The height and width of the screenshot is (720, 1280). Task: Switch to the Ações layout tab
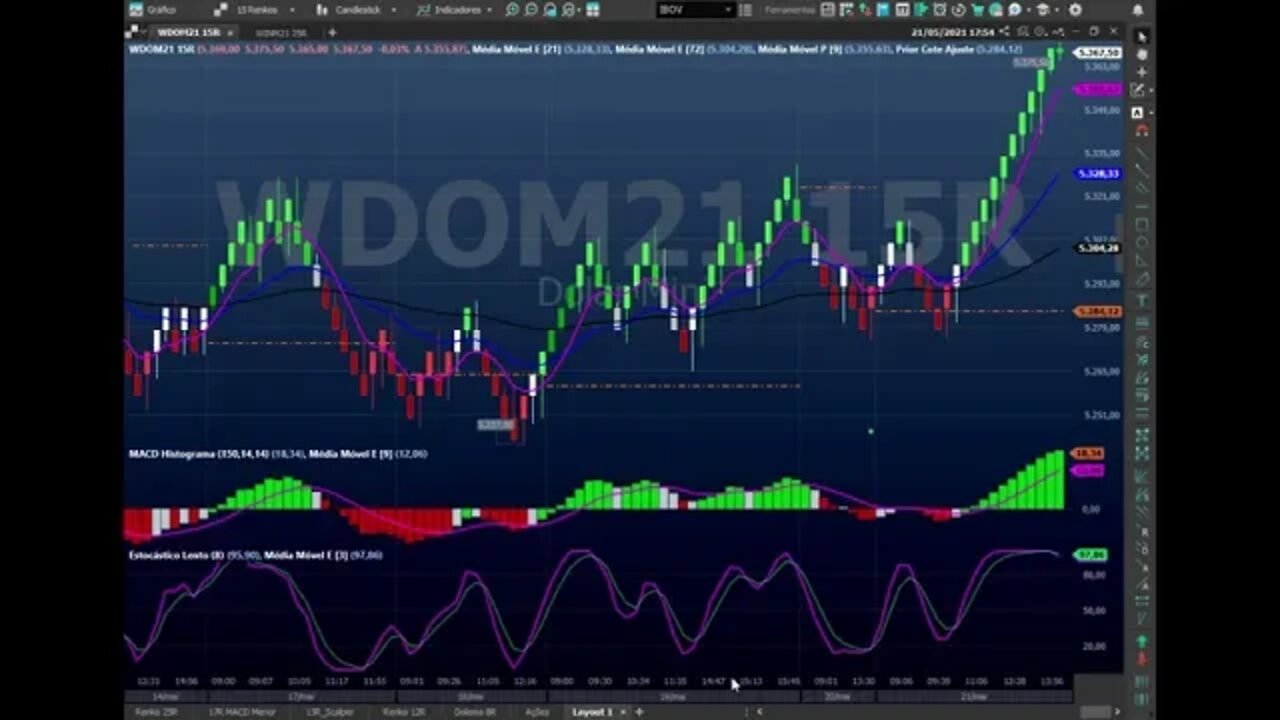(x=537, y=712)
